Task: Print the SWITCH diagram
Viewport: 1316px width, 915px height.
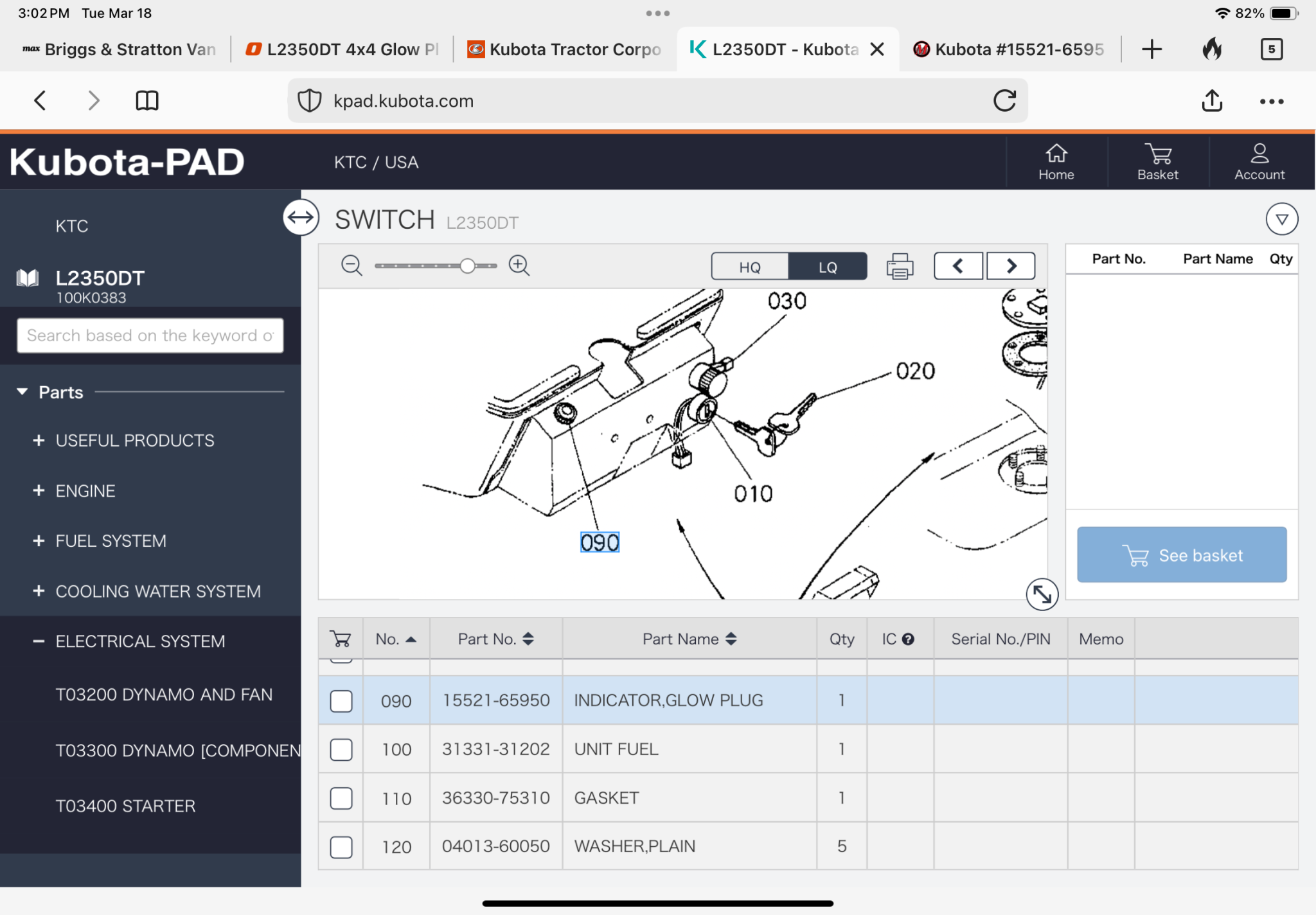Action: pyautogui.click(x=900, y=266)
